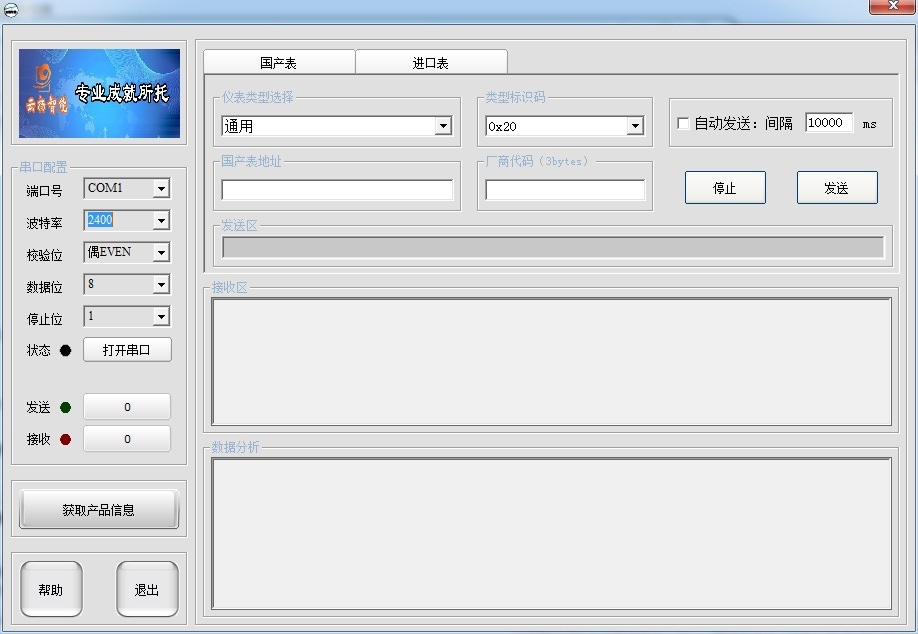
Task: Click the company logo banner image
Action: [100, 93]
